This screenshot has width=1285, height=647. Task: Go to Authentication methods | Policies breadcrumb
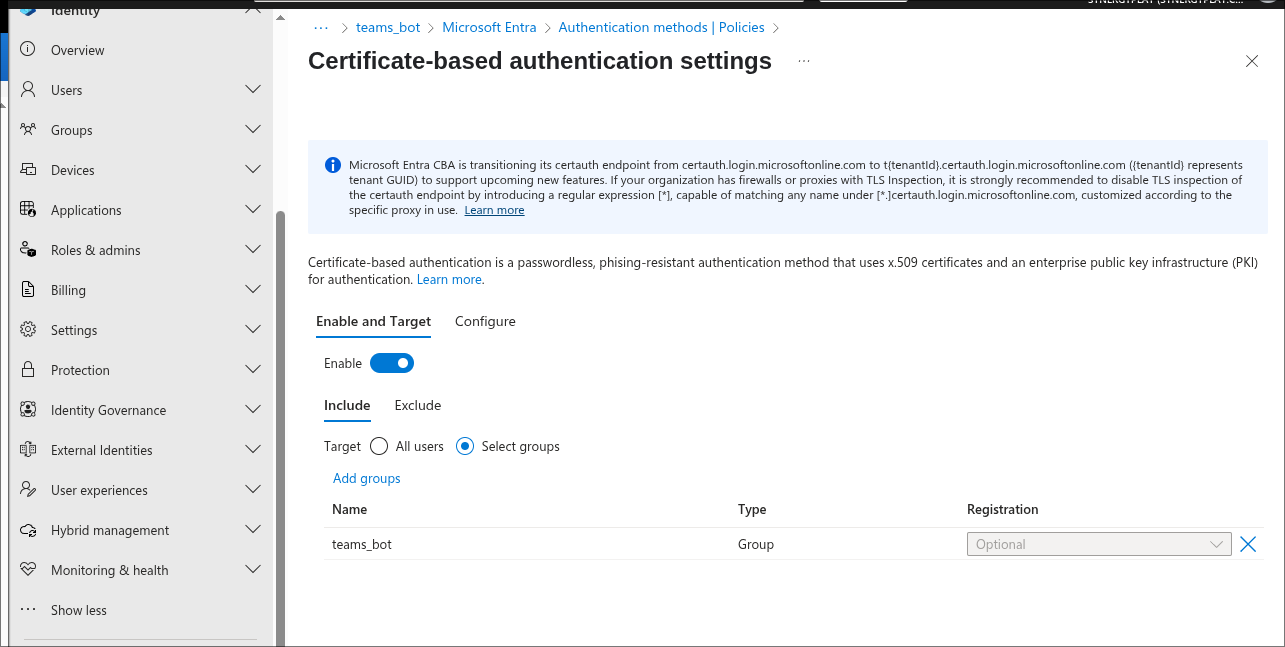tap(662, 28)
